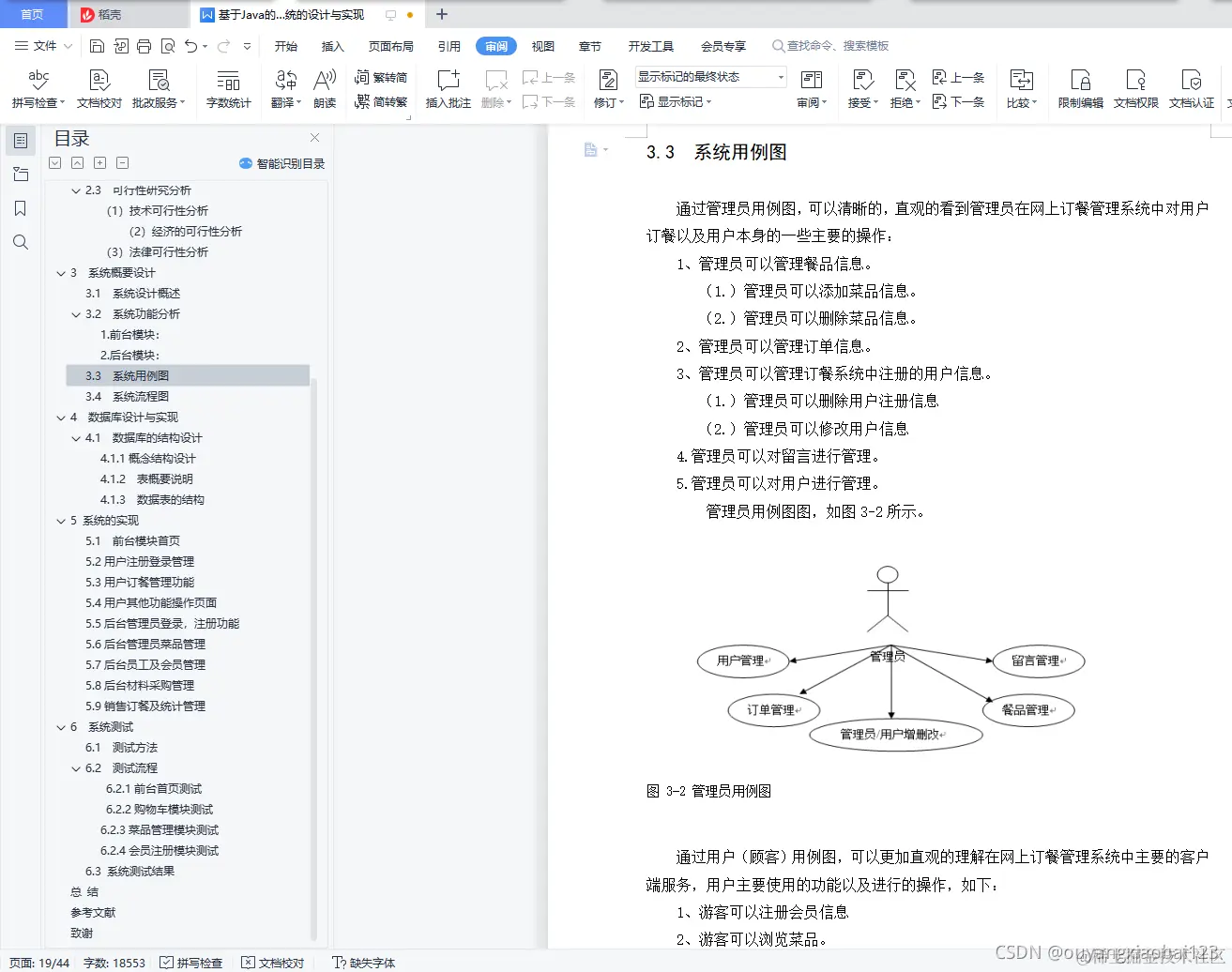Switch to the 视图 ribbon tab
1232x972 pixels.
tap(543, 45)
